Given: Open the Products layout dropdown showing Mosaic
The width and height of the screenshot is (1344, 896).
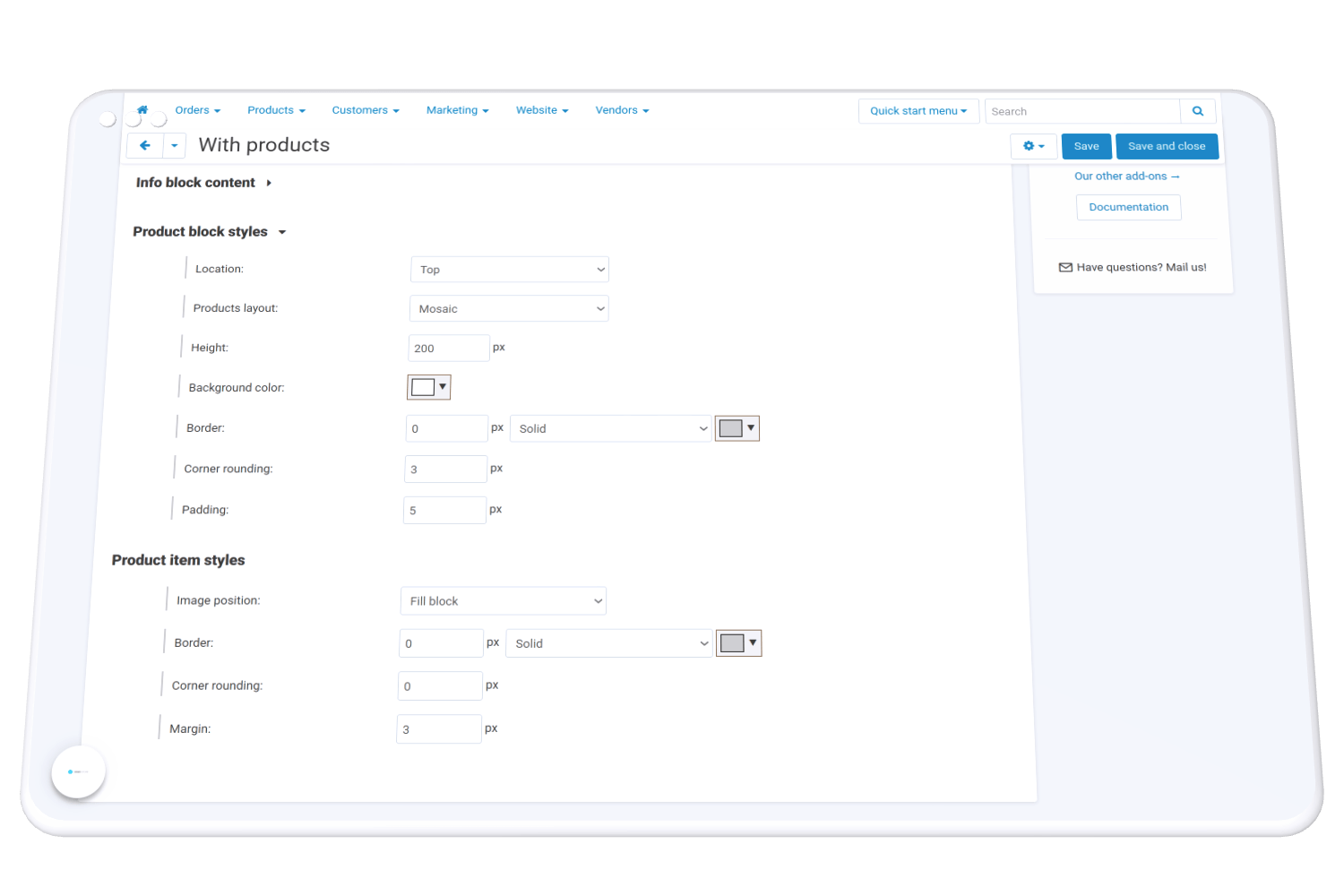Looking at the screenshot, I should [x=509, y=308].
